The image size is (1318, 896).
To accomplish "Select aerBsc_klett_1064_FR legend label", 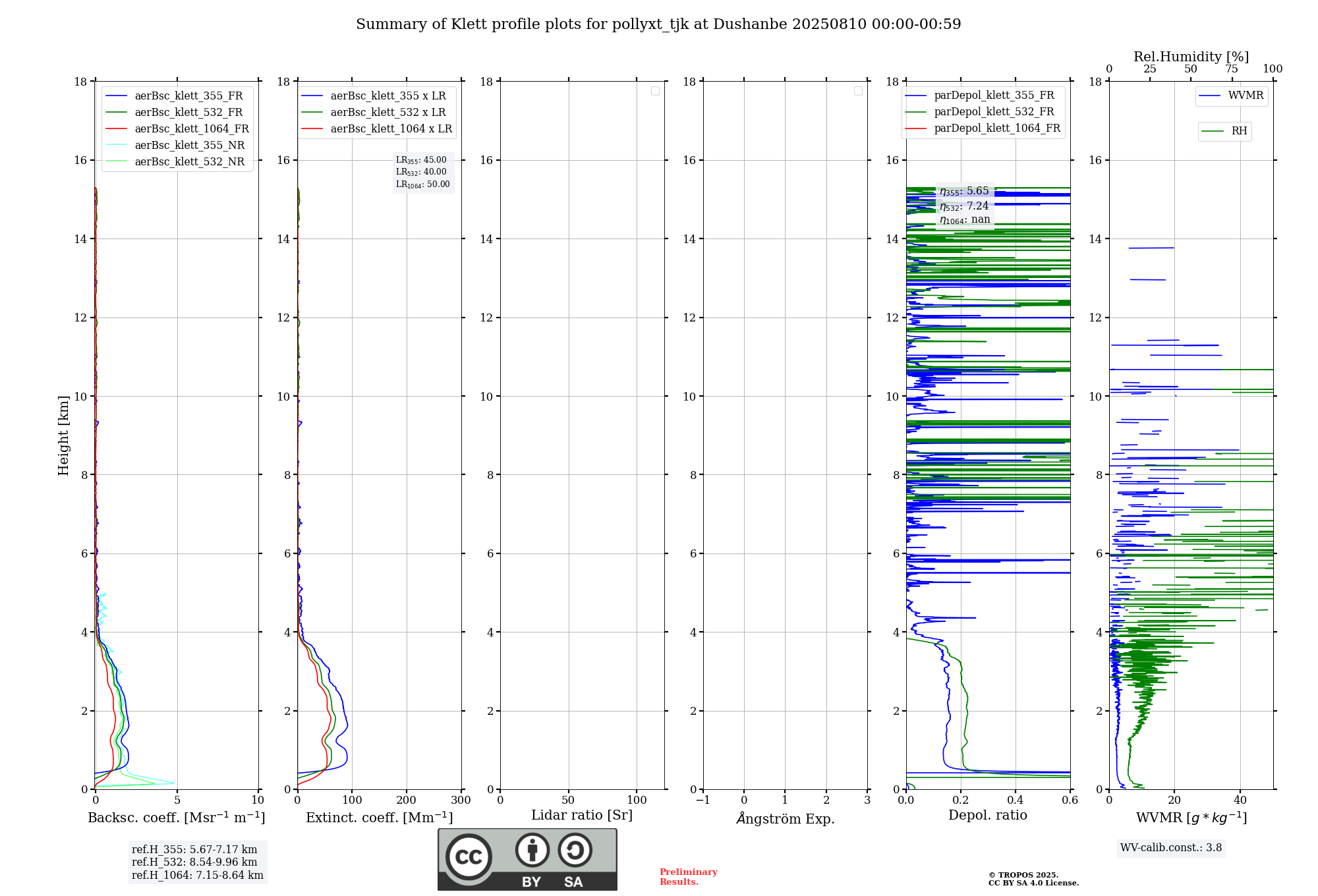I will click(x=192, y=129).
